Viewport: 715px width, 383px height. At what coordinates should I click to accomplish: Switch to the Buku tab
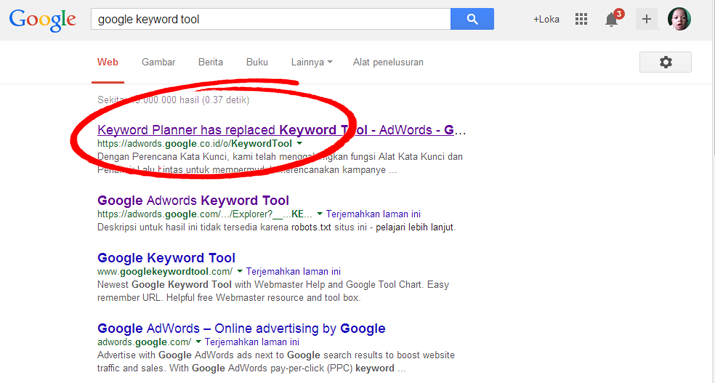(x=257, y=62)
